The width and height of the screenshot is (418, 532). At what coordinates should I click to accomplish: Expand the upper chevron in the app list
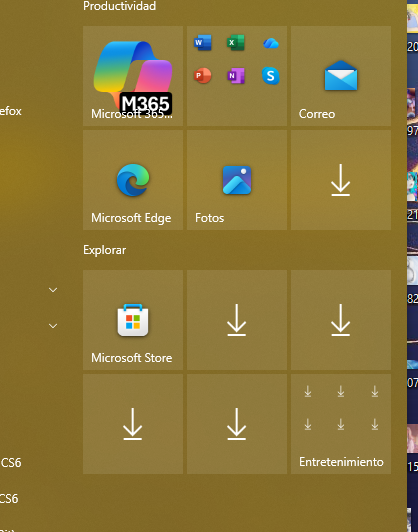click(x=53, y=290)
